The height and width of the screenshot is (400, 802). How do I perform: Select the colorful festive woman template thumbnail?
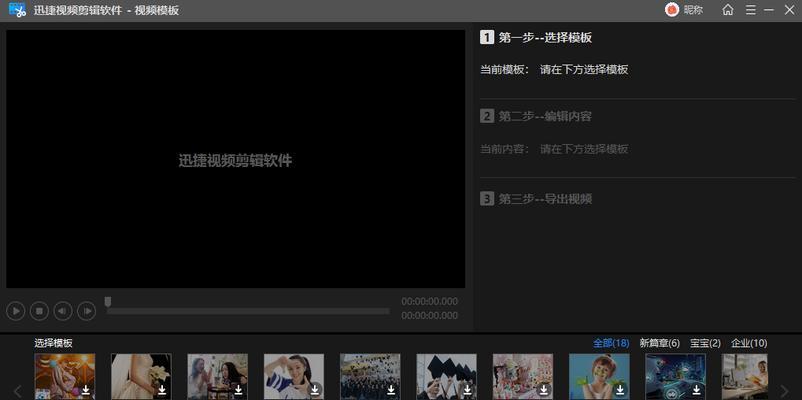65,376
